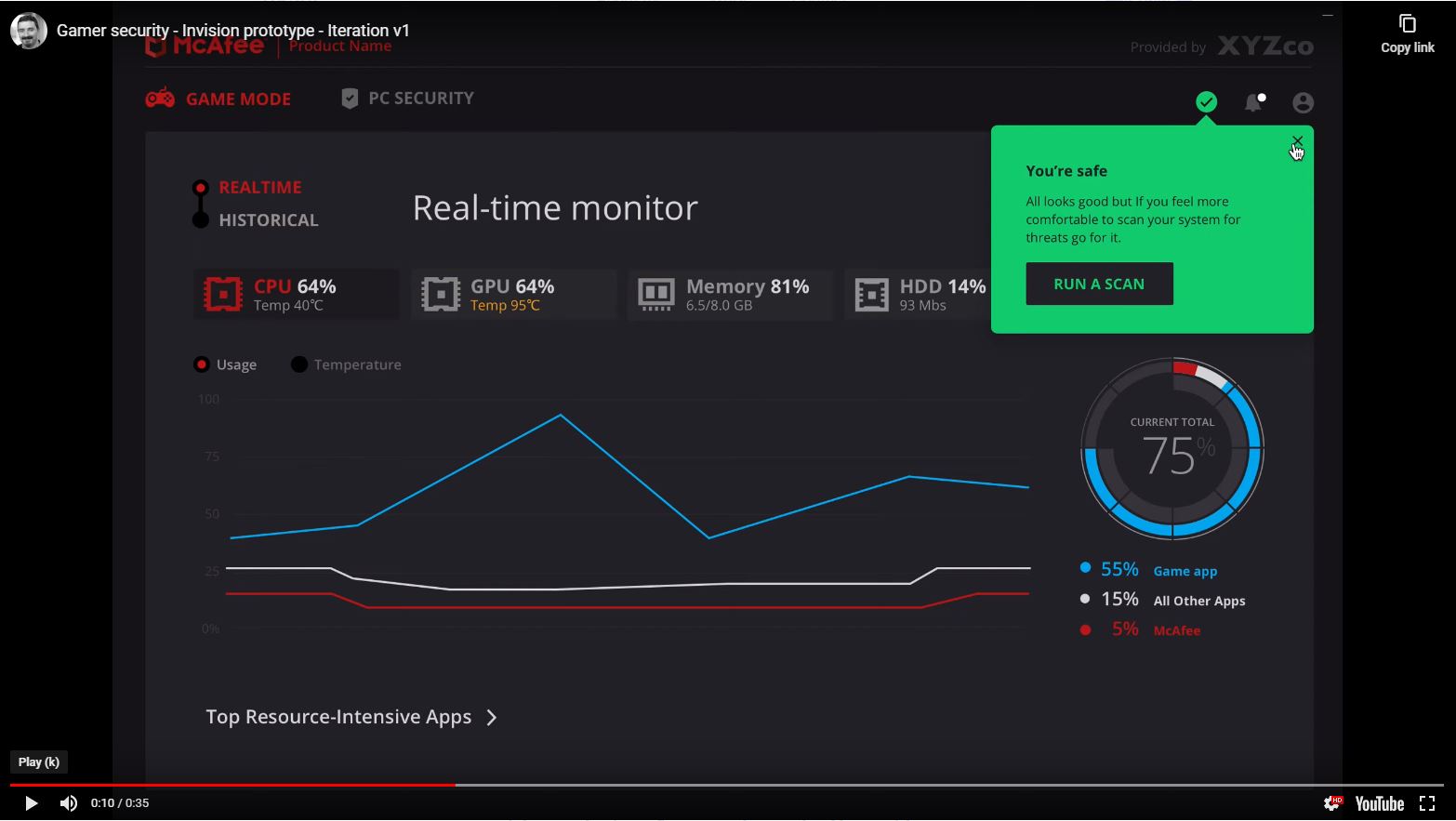The height and width of the screenshot is (821, 1456).
Task: Click the red McAfee legend dot
Action: tap(1085, 629)
